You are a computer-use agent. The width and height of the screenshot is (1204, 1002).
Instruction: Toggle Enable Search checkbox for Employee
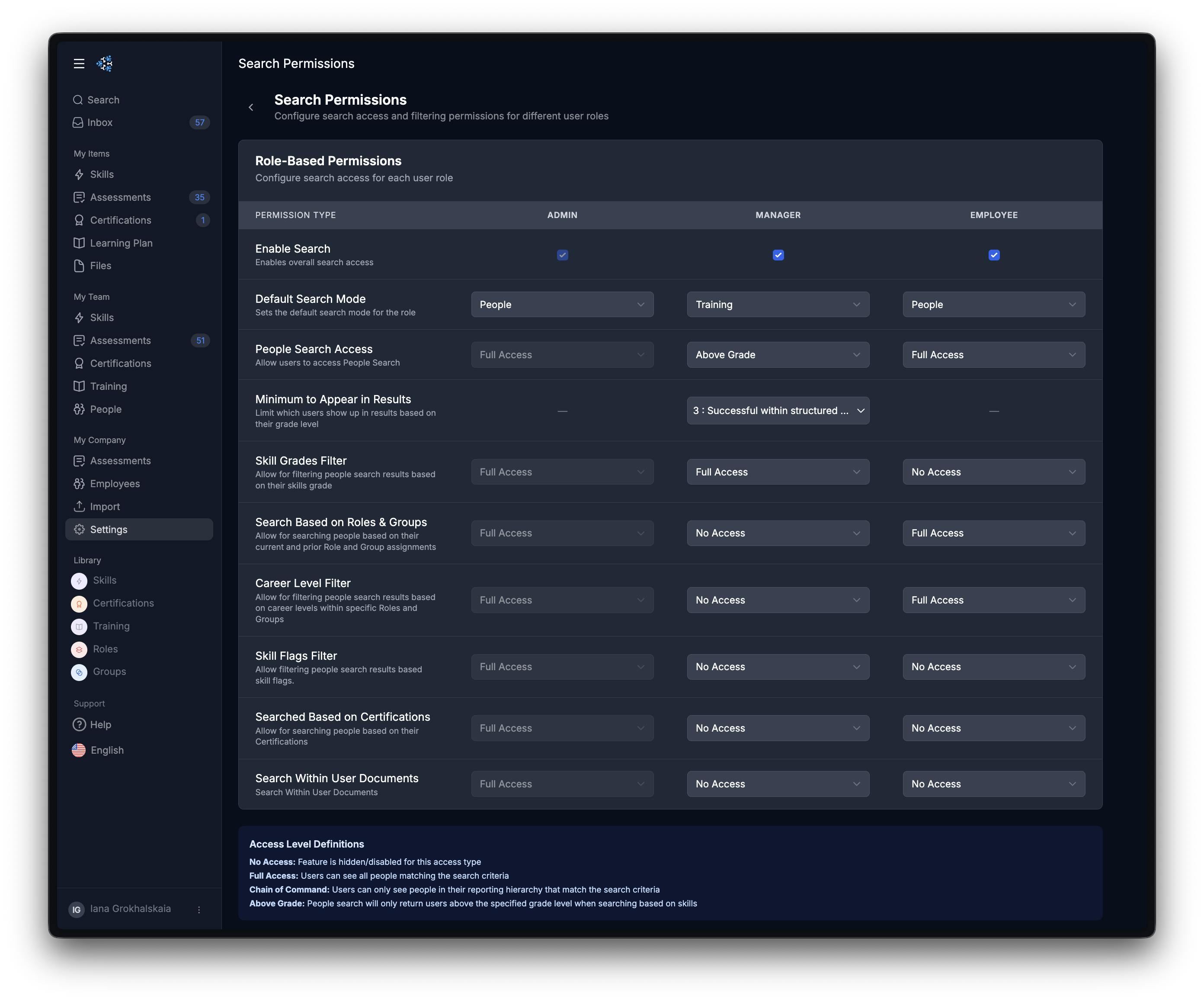point(993,255)
